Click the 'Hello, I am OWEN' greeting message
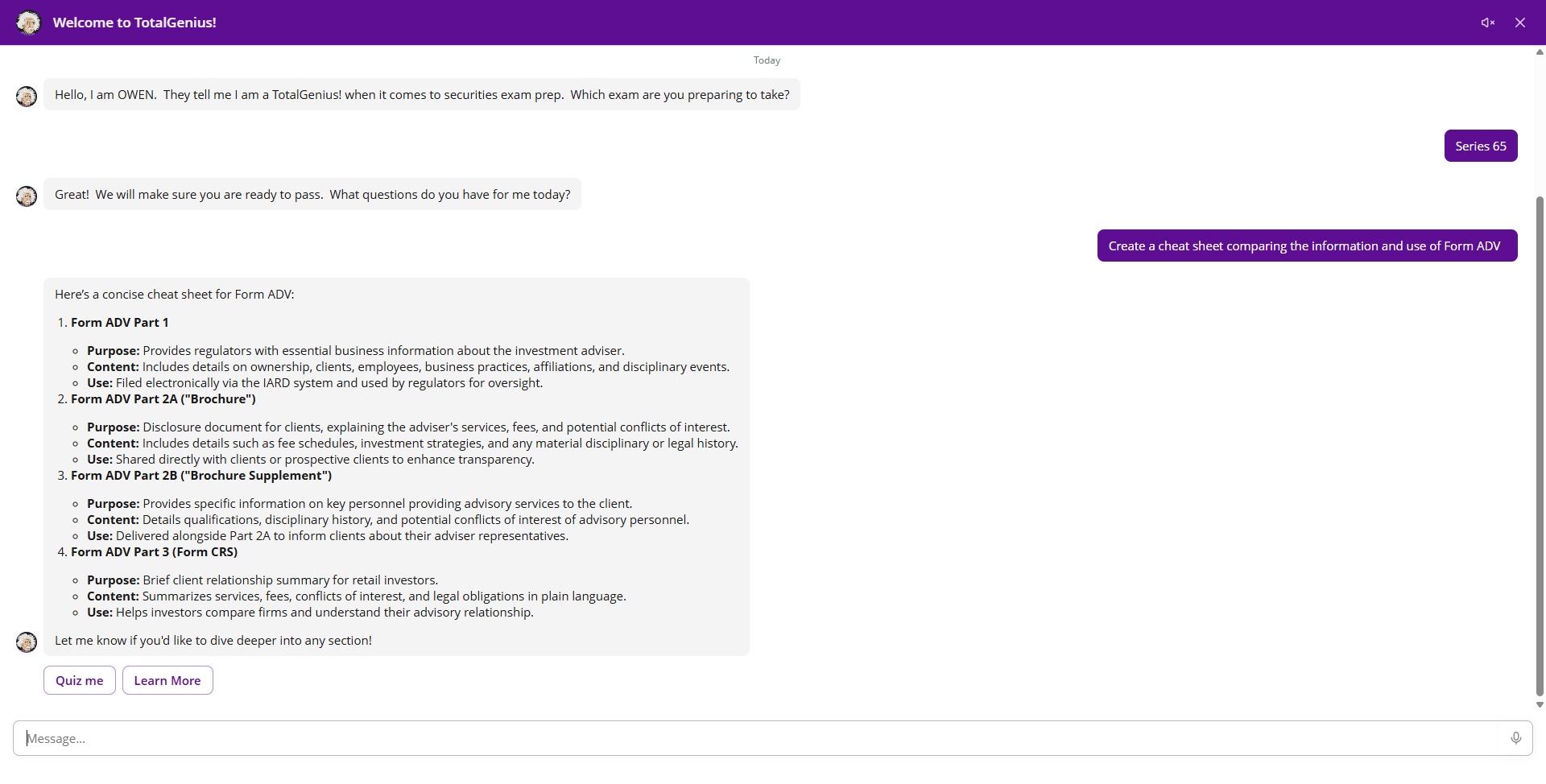 pos(422,94)
